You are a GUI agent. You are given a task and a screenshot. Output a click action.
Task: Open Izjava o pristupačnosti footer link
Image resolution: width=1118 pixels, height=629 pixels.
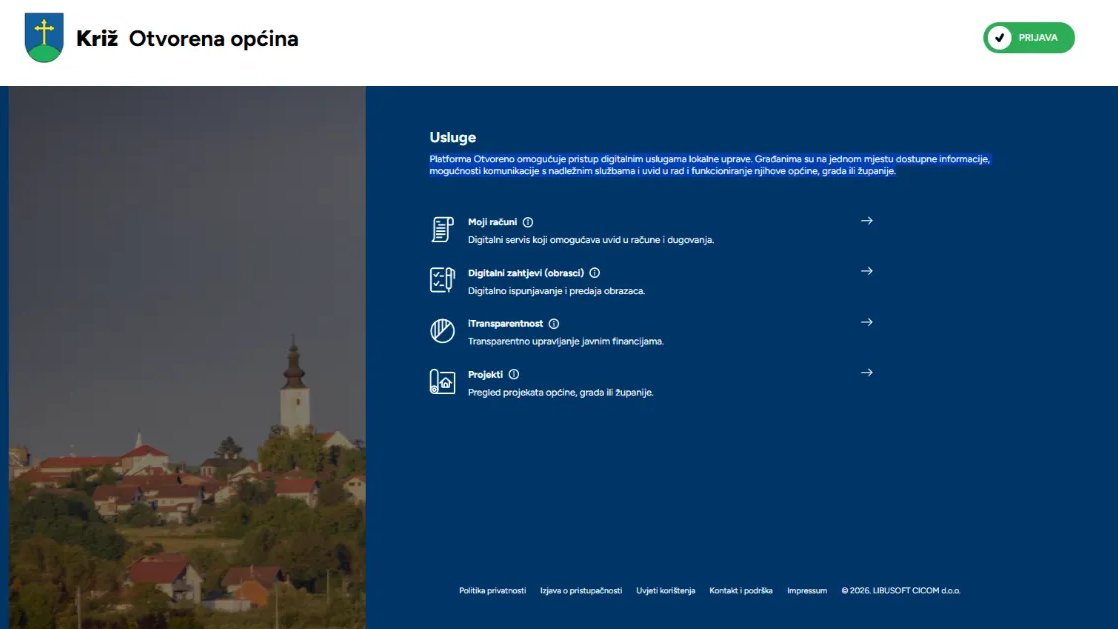pos(581,591)
